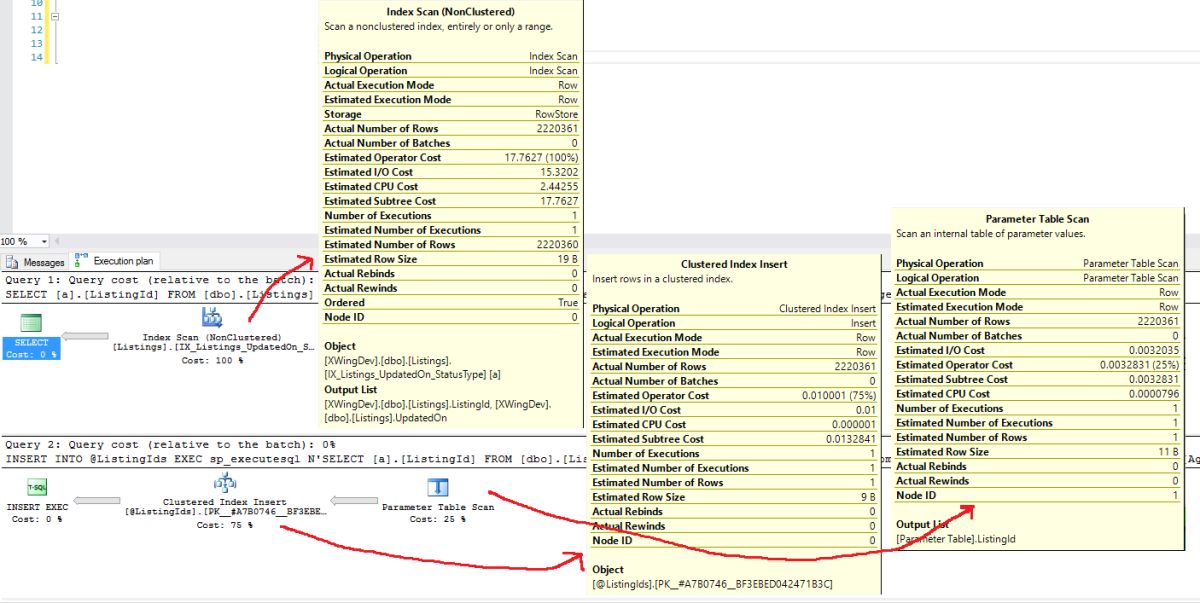The image size is (1200, 603).
Task: Click the '[@ListingIds].[PK__#A7B0746__BF3EBE...' label in the plan
Action: coord(224,512)
